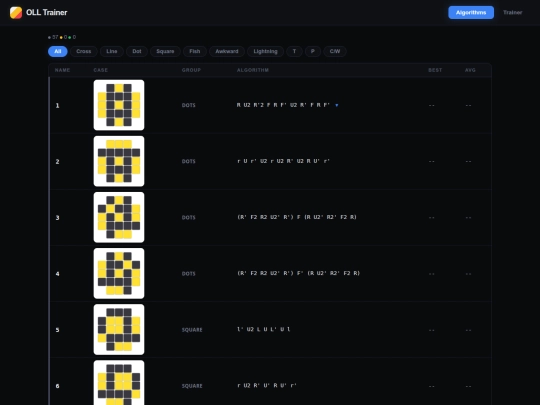Click the ALGORITHM column header

click(x=253, y=70)
